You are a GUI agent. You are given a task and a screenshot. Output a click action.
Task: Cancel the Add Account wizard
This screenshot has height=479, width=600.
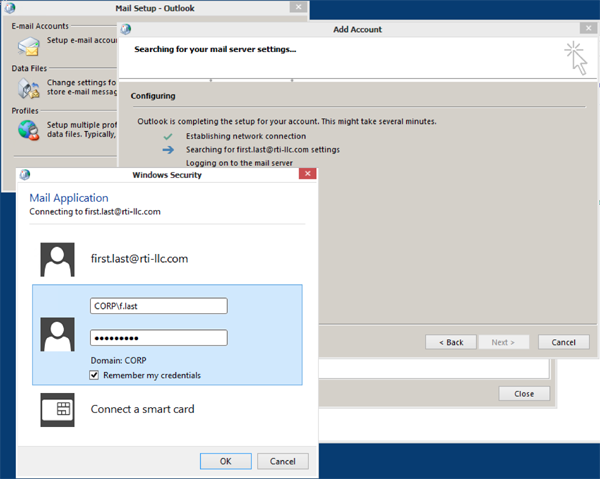pos(564,342)
